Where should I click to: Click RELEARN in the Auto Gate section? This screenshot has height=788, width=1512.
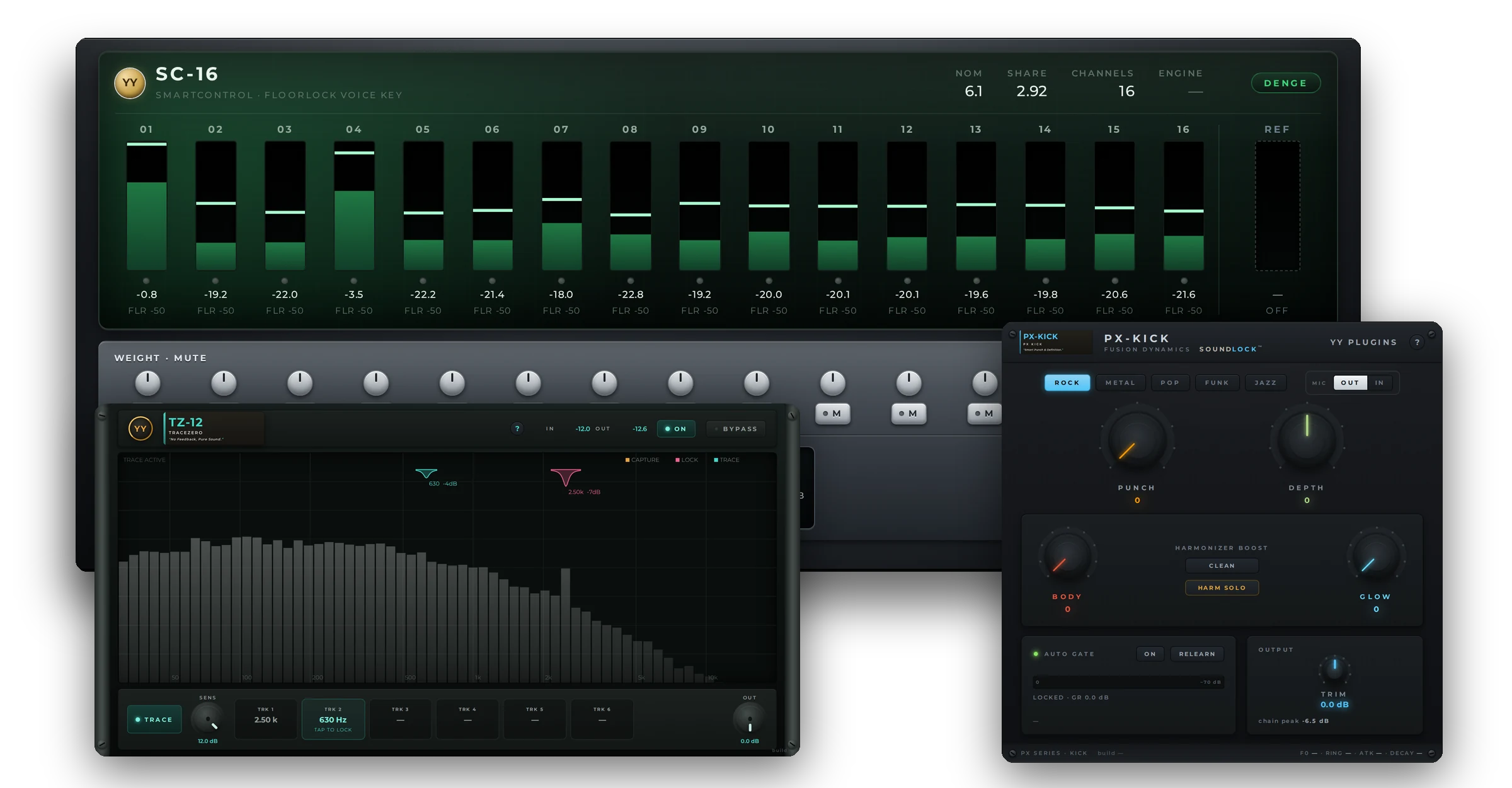1197,654
